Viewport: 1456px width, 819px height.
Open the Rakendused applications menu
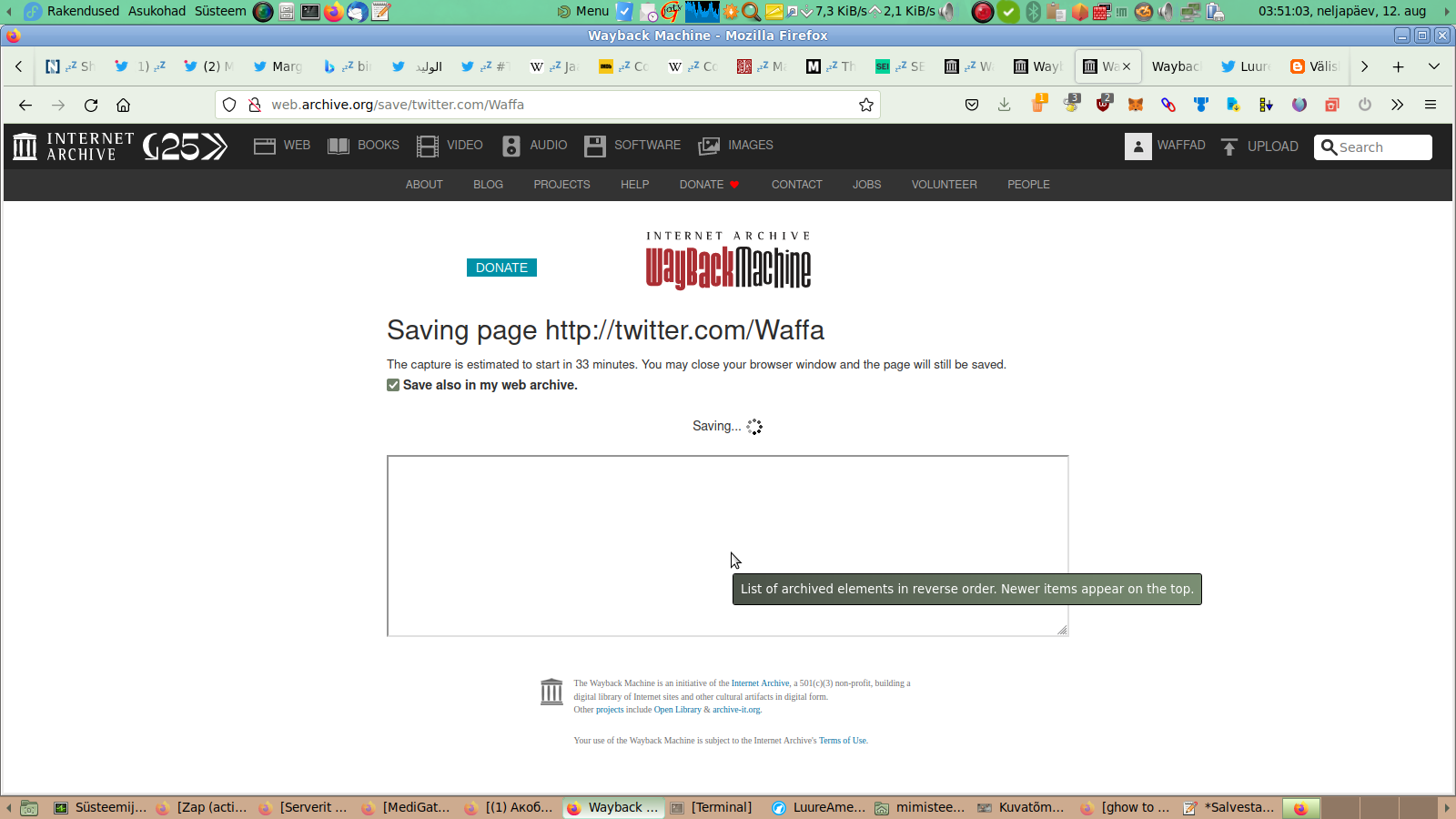(83, 11)
